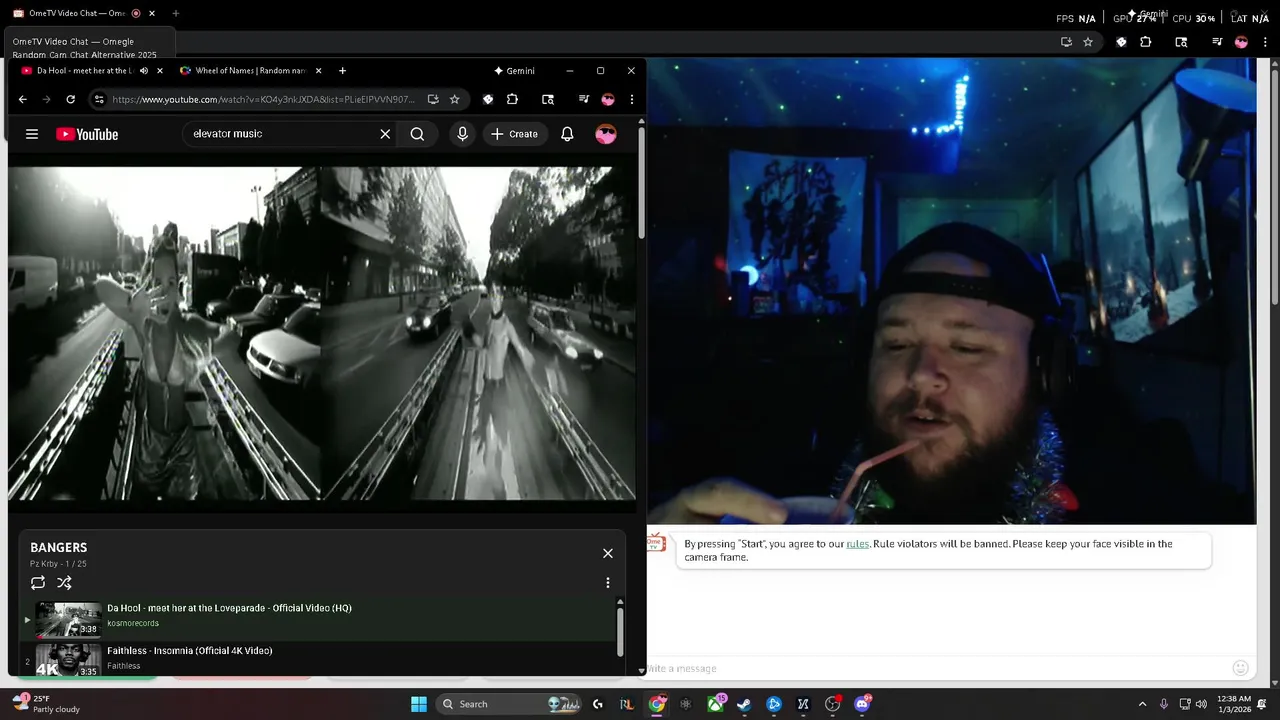Click the YouTube video player
The width and height of the screenshot is (1280, 720).
322,333
